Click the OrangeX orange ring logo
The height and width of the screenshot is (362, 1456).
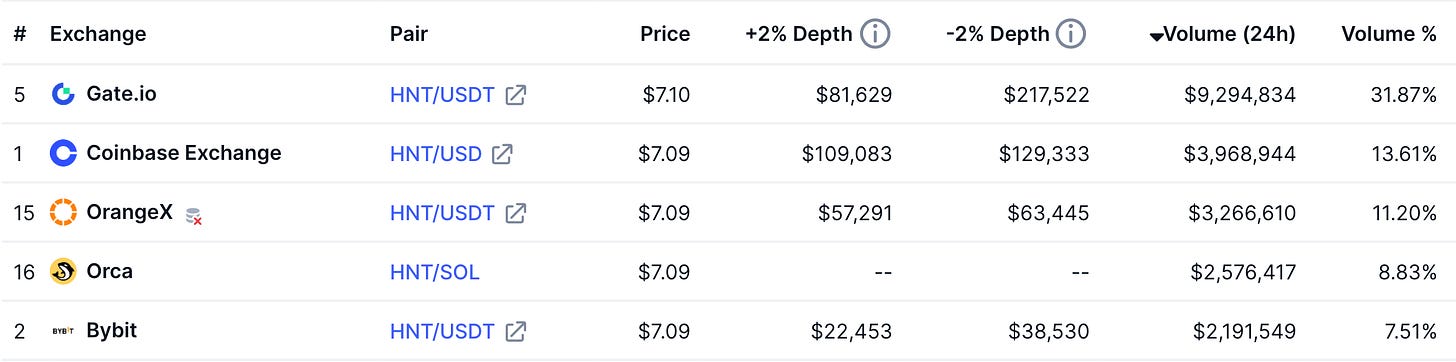pyautogui.click(x=63, y=213)
